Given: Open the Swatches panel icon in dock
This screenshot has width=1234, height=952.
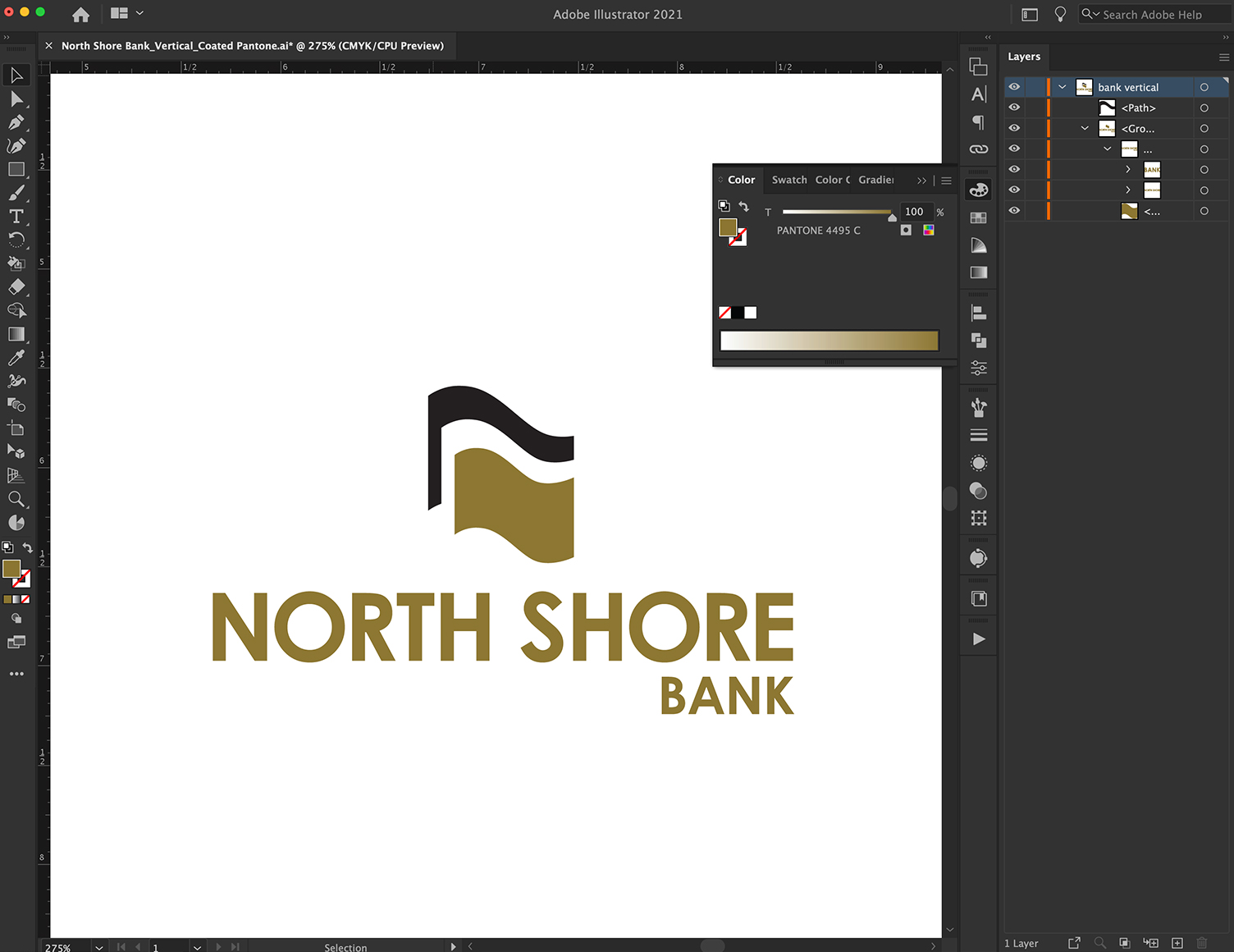Looking at the screenshot, I should point(979,217).
